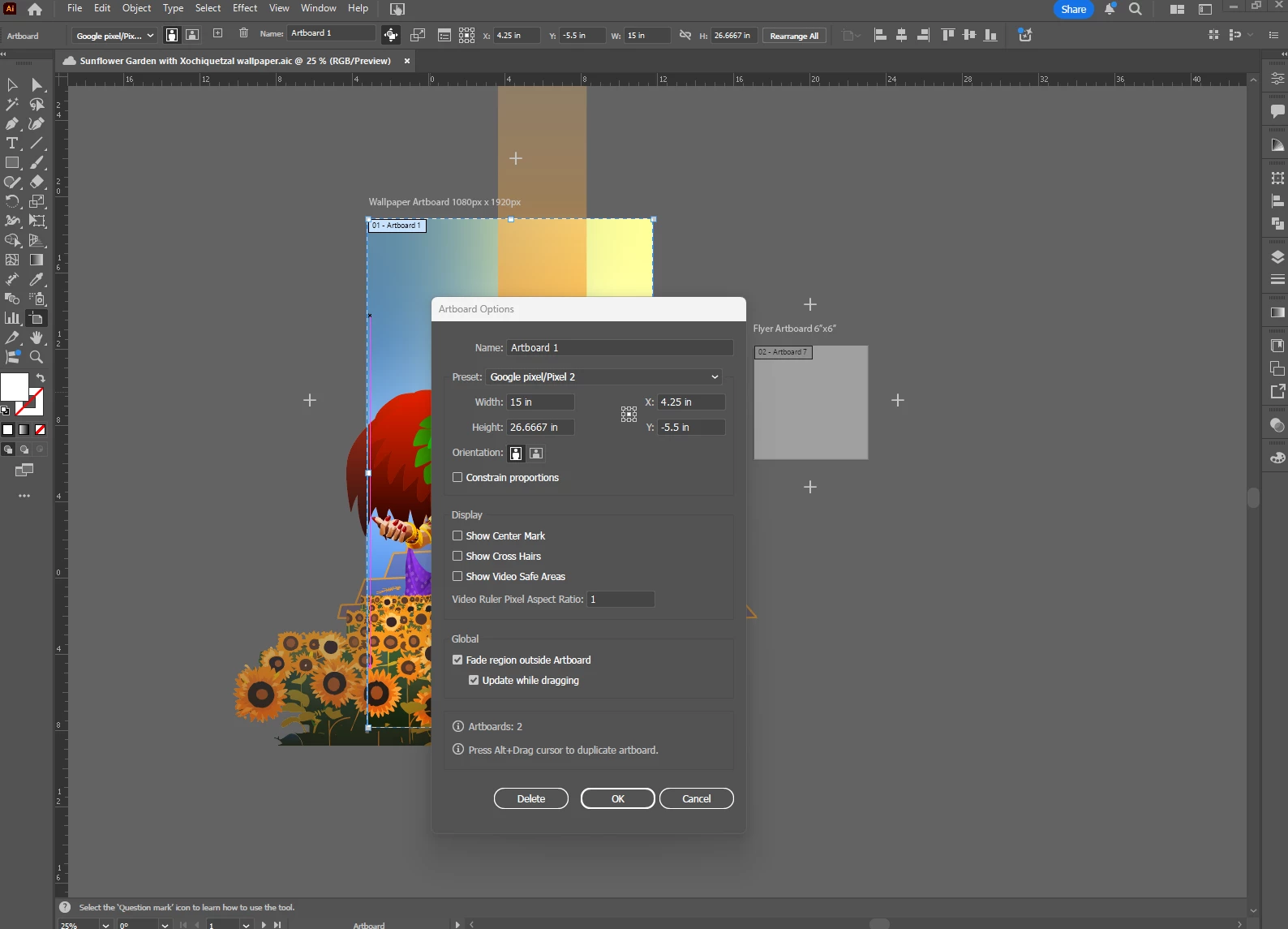Click Rearrange All button
Image resolution: width=1288 pixels, height=929 pixels.
coord(794,36)
